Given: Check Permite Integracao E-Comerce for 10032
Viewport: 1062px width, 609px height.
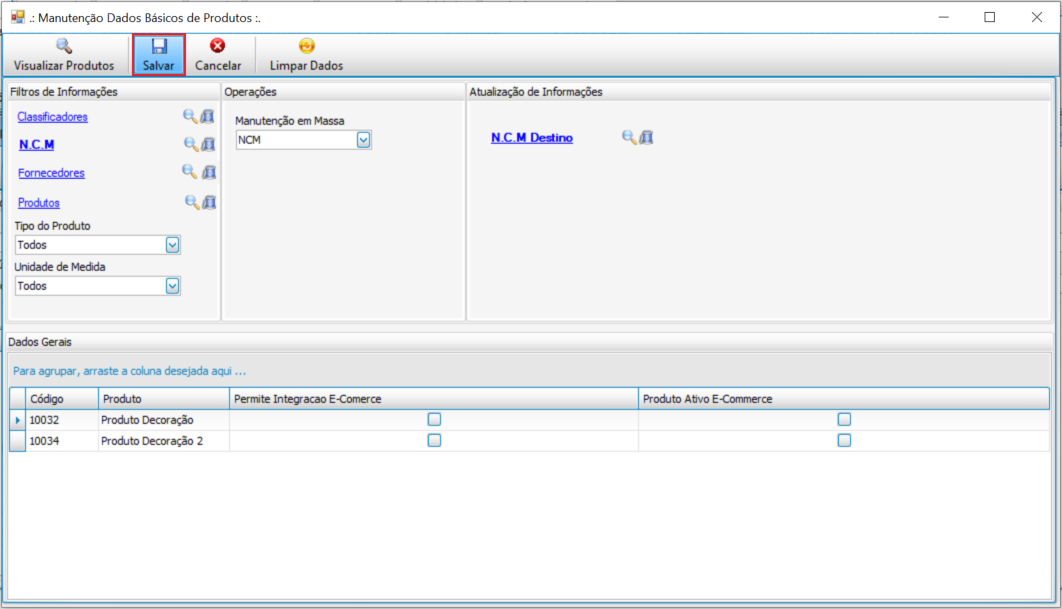Looking at the screenshot, I should (x=434, y=419).
